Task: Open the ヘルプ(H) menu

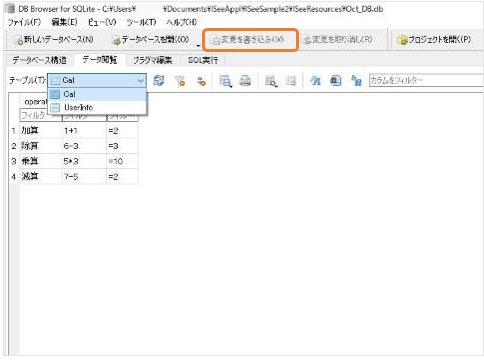Action: (182, 22)
